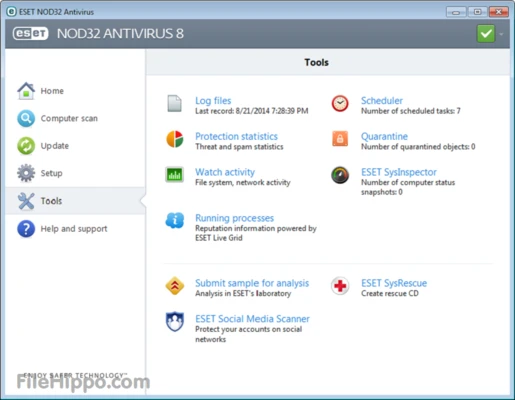Expand the dropdown arrow beside status checkmark
Screen dimensions: 515x400
[501, 34]
